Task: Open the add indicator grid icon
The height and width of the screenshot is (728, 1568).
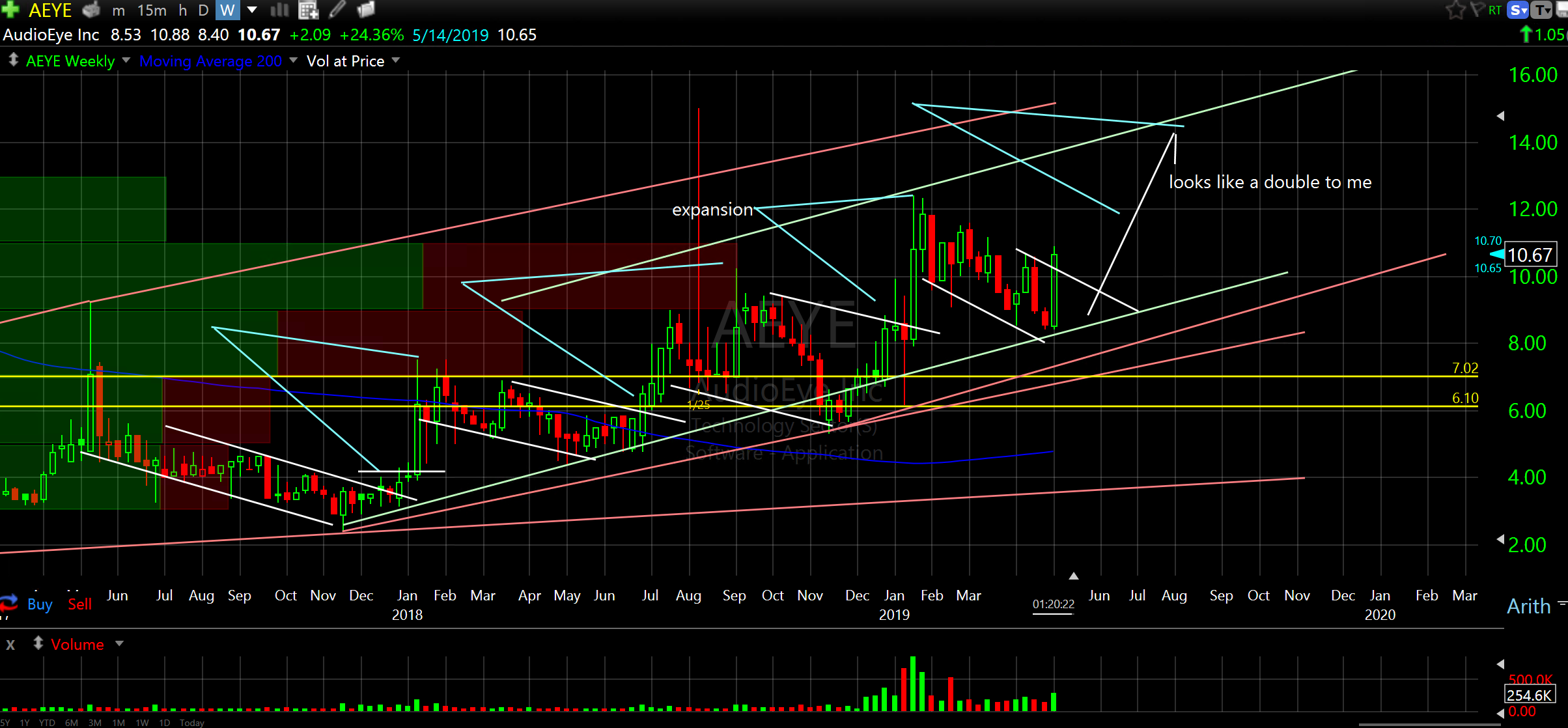Action: click(308, 10)
